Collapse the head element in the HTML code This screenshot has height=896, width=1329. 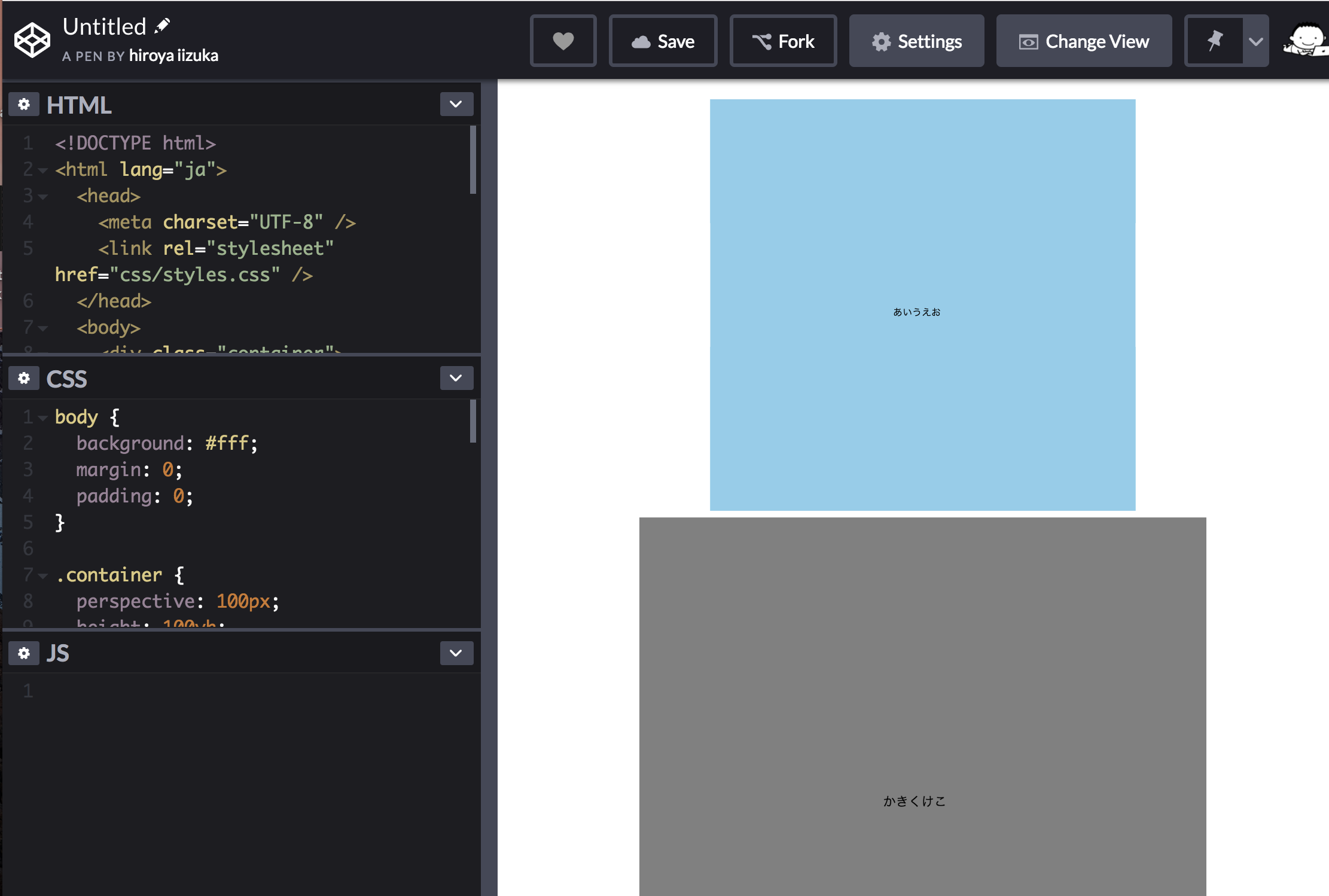(x=42, y=196)
